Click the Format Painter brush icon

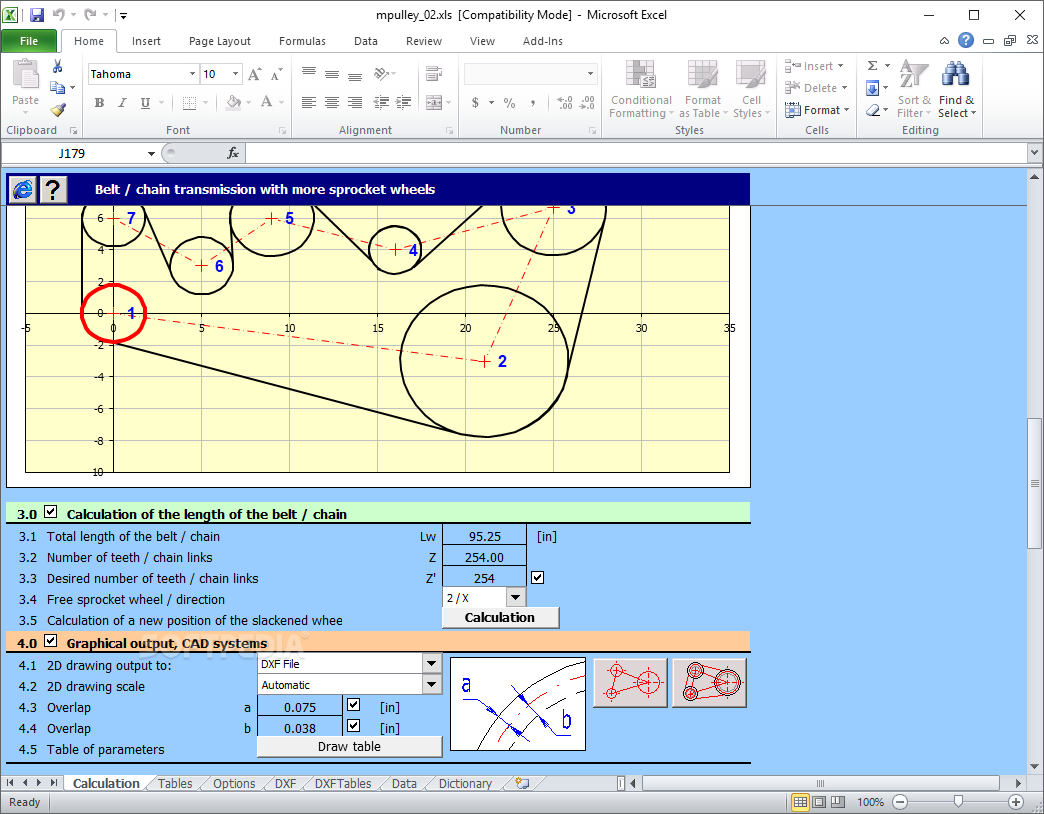tap(58, 110)
